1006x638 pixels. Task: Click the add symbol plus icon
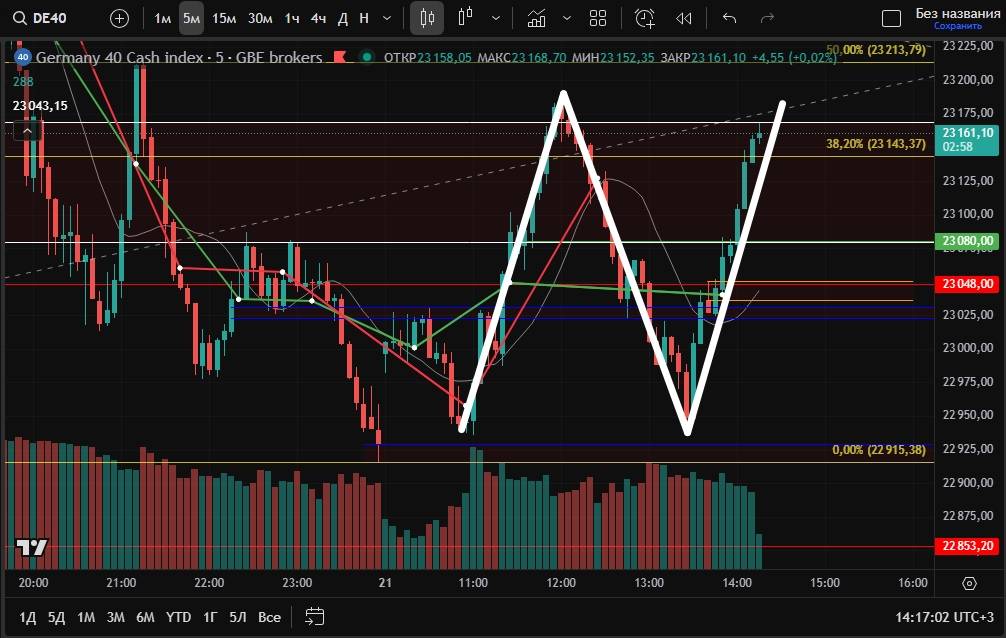point(119,18)
